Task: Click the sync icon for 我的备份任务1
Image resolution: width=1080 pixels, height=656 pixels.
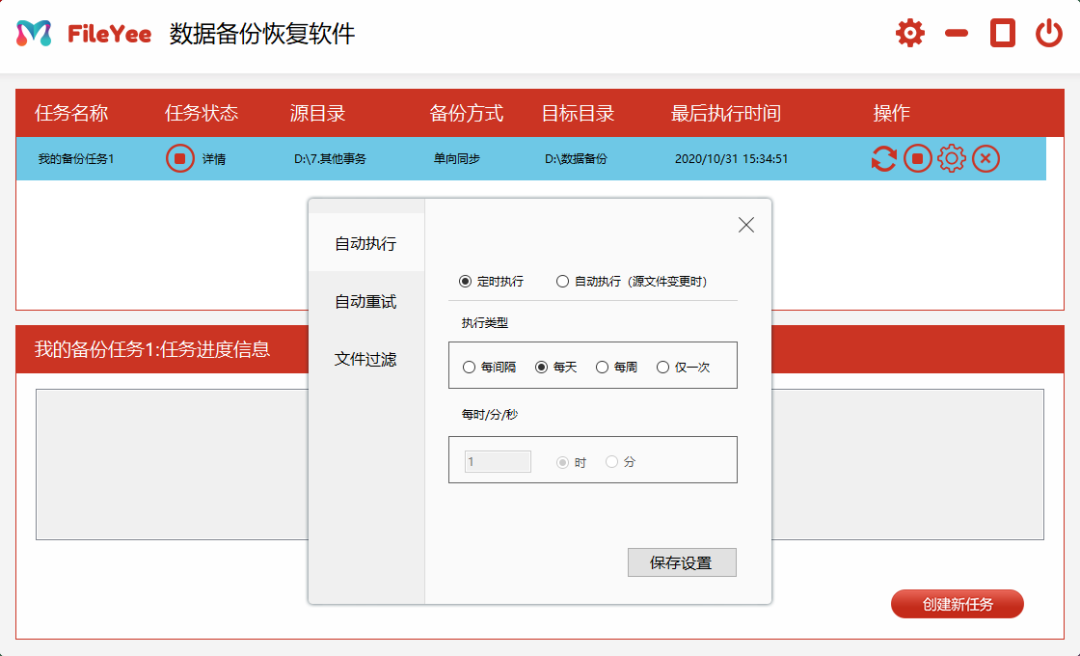Action: [883, 159]
